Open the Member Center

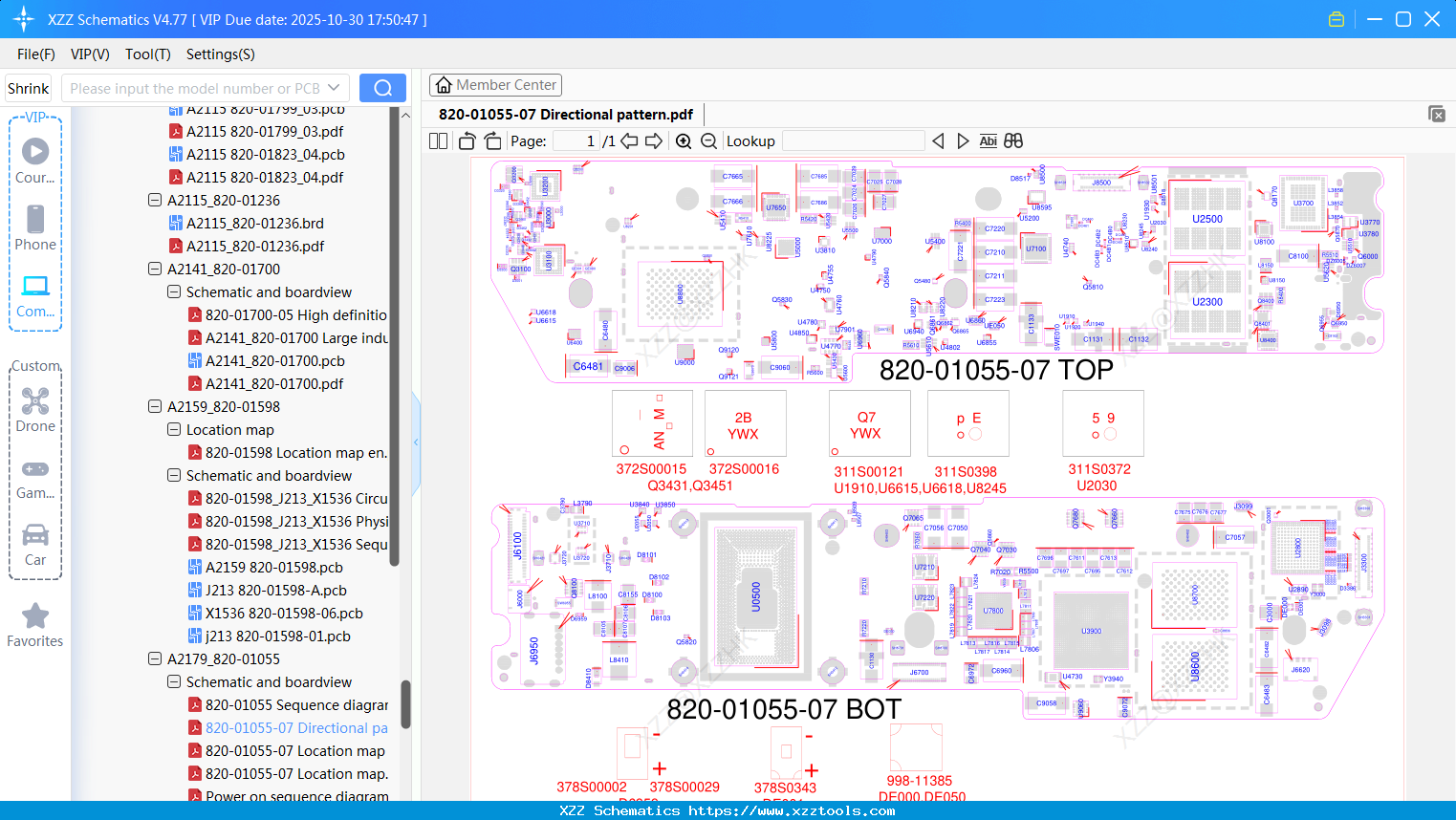495,85
